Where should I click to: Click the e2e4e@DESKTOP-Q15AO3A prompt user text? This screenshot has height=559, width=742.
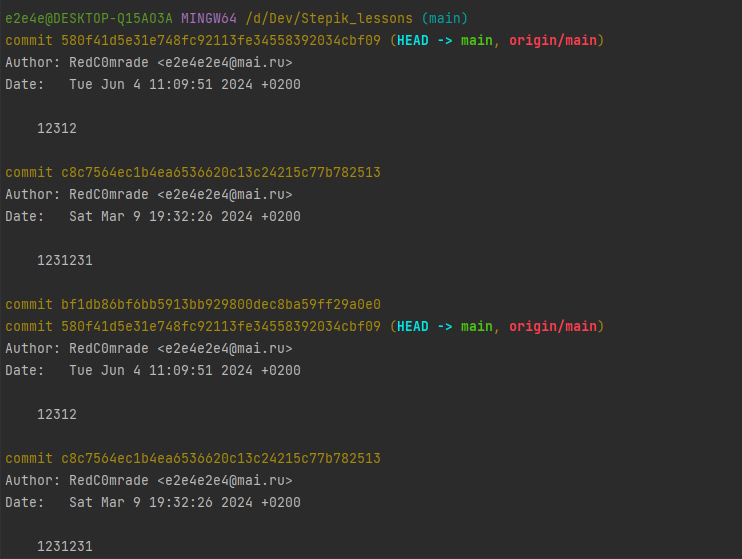(89, 18)
